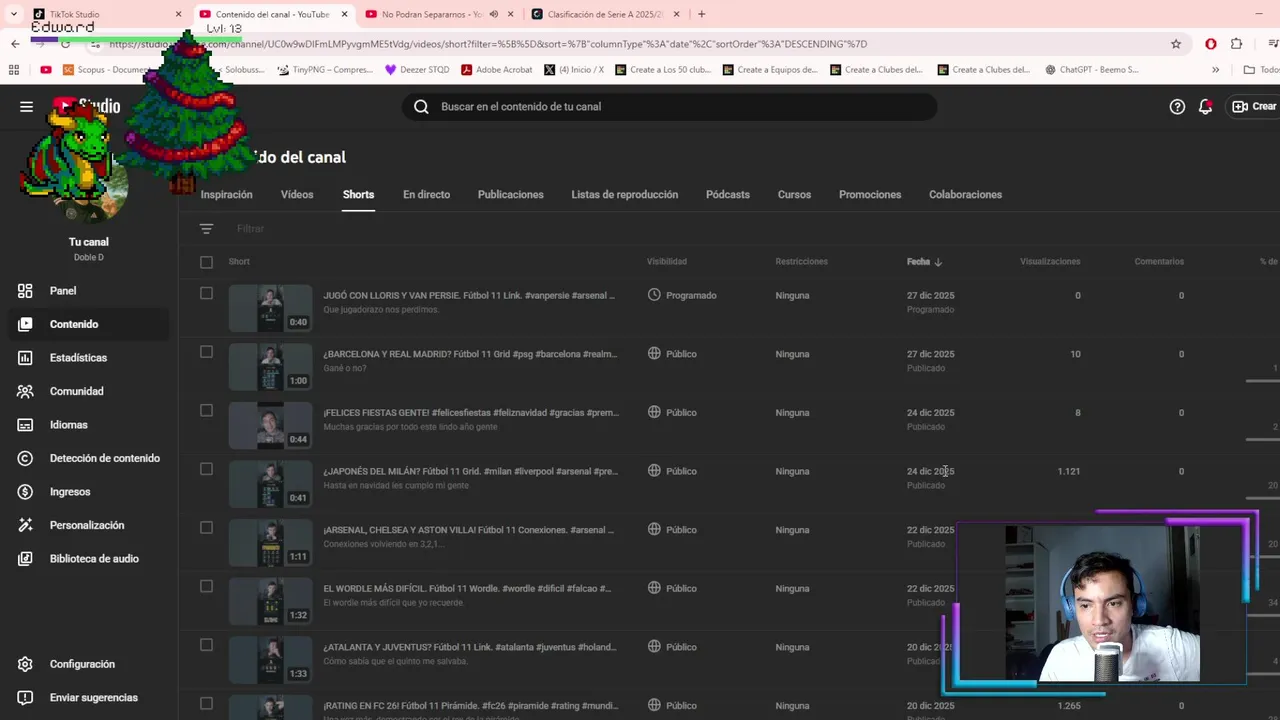1280x720 pixels.
Task: Switch to the Promociones tab
Action: [870, 195]
